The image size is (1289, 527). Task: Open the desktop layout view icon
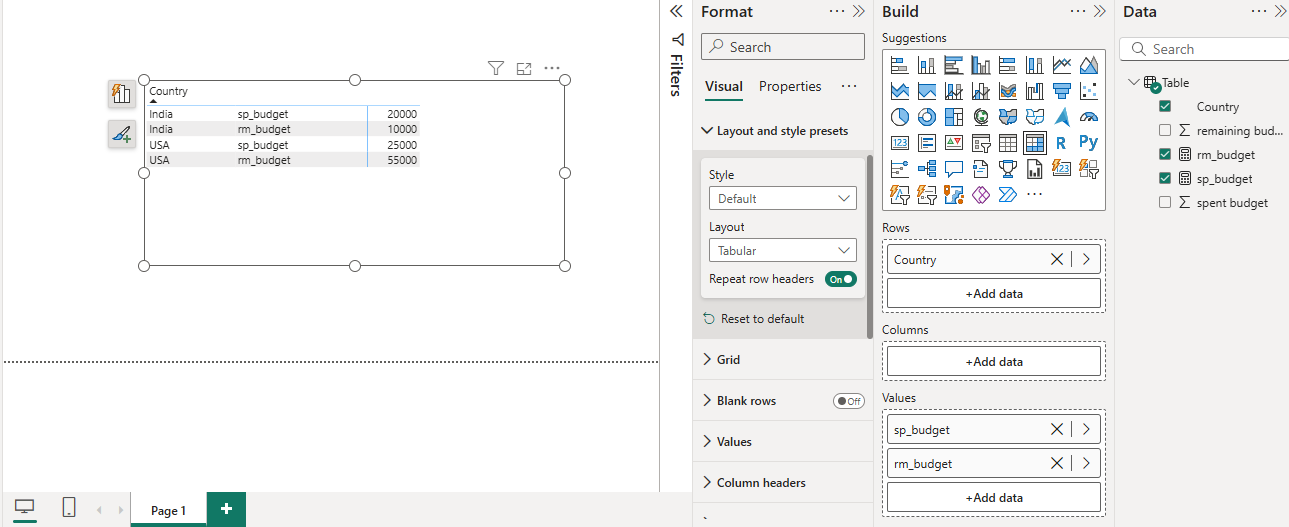tap(24, 507)
